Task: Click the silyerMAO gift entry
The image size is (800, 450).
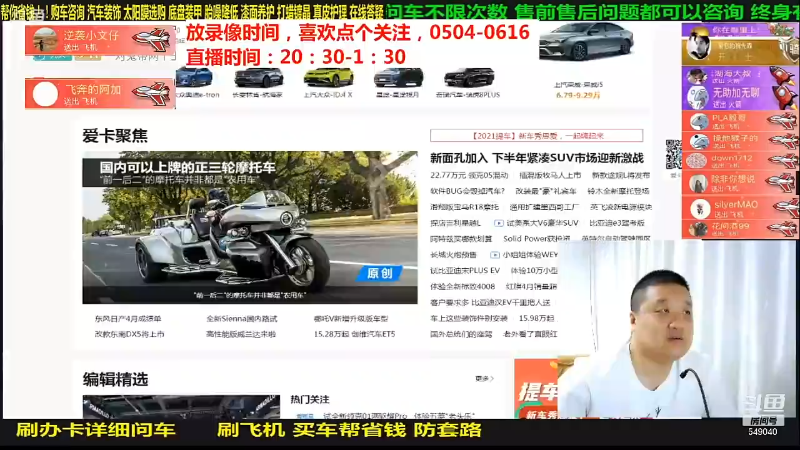Action: (x=740, y=208)
